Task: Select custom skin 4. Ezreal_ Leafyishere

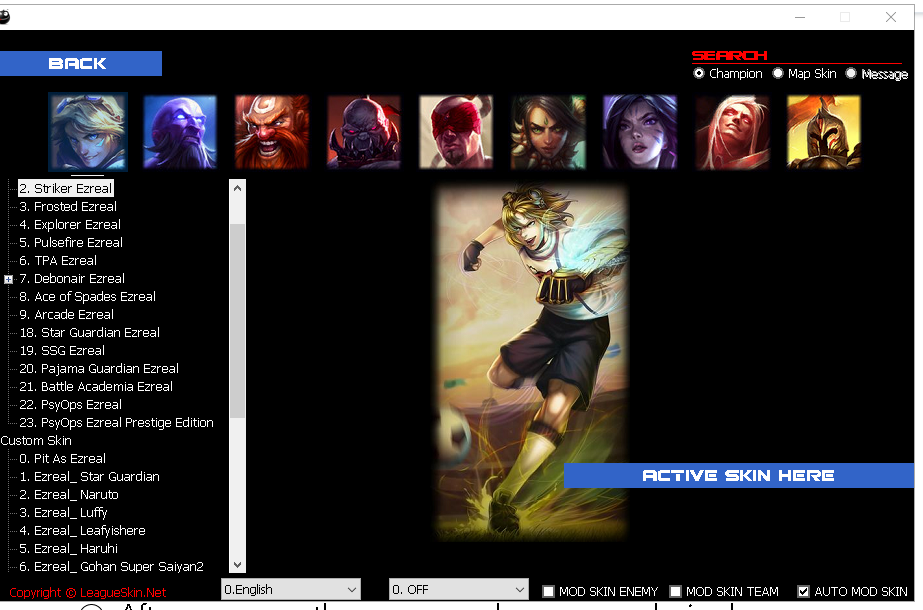Action: pyautogui.click(x=82, y=531)
